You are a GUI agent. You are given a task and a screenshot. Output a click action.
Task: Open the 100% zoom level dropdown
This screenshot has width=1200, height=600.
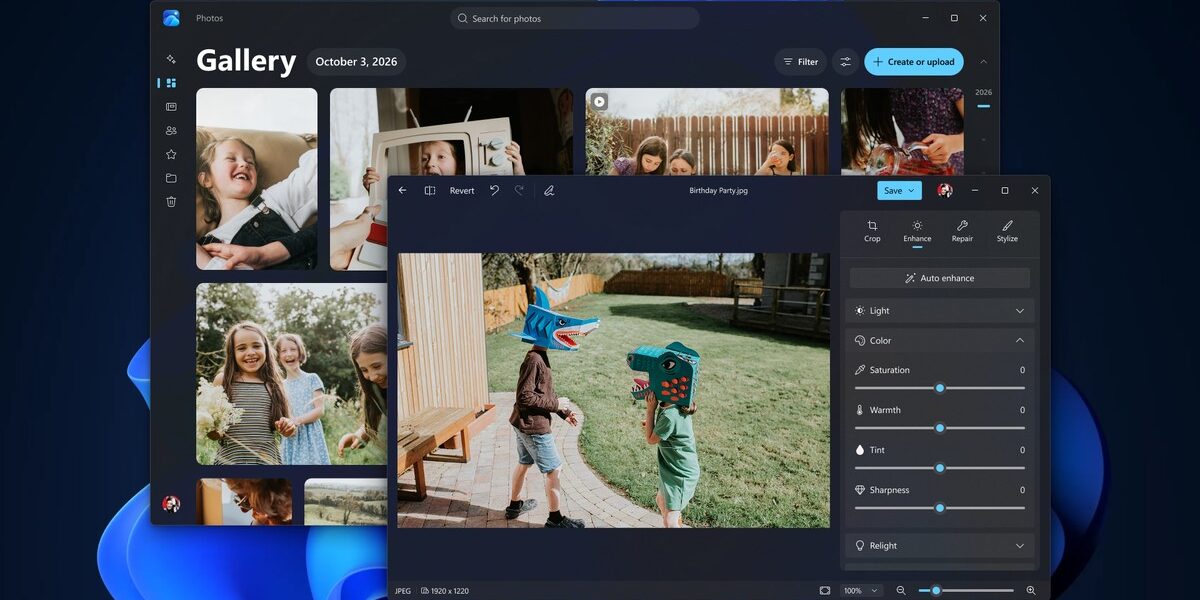click(860, 591)
